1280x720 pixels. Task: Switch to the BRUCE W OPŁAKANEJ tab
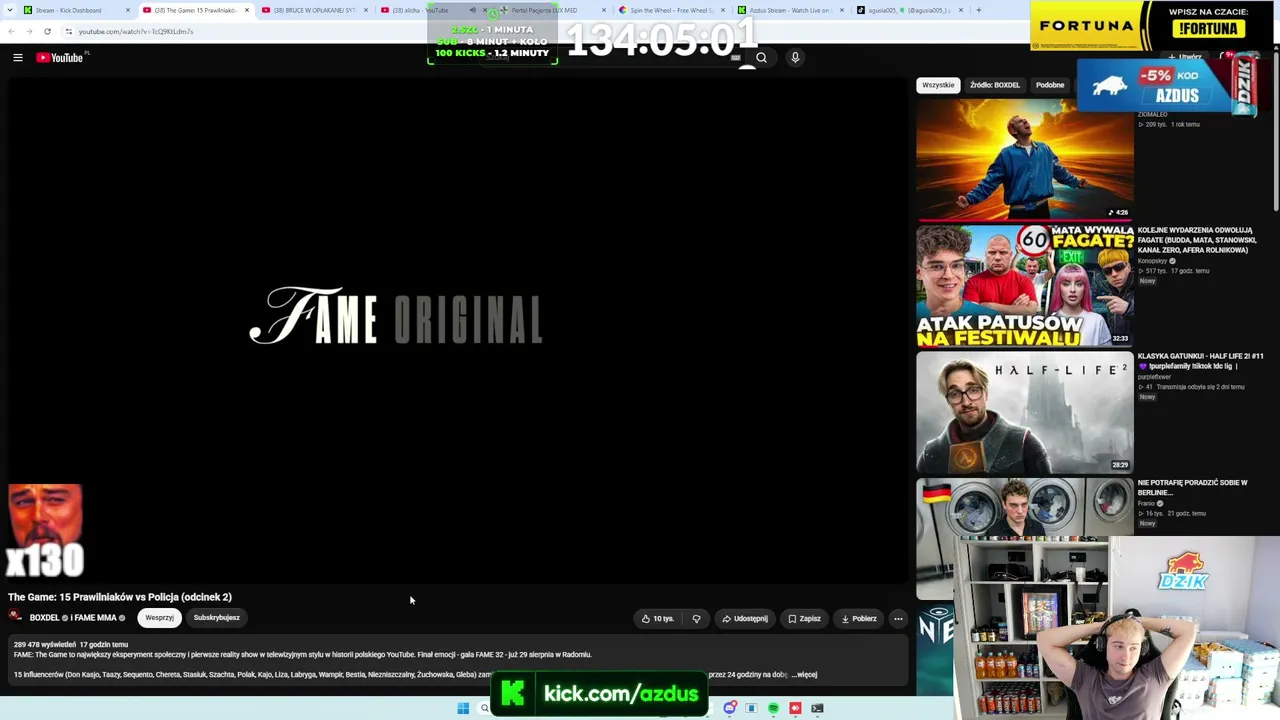pyautogui.click(x=313, y=10)
